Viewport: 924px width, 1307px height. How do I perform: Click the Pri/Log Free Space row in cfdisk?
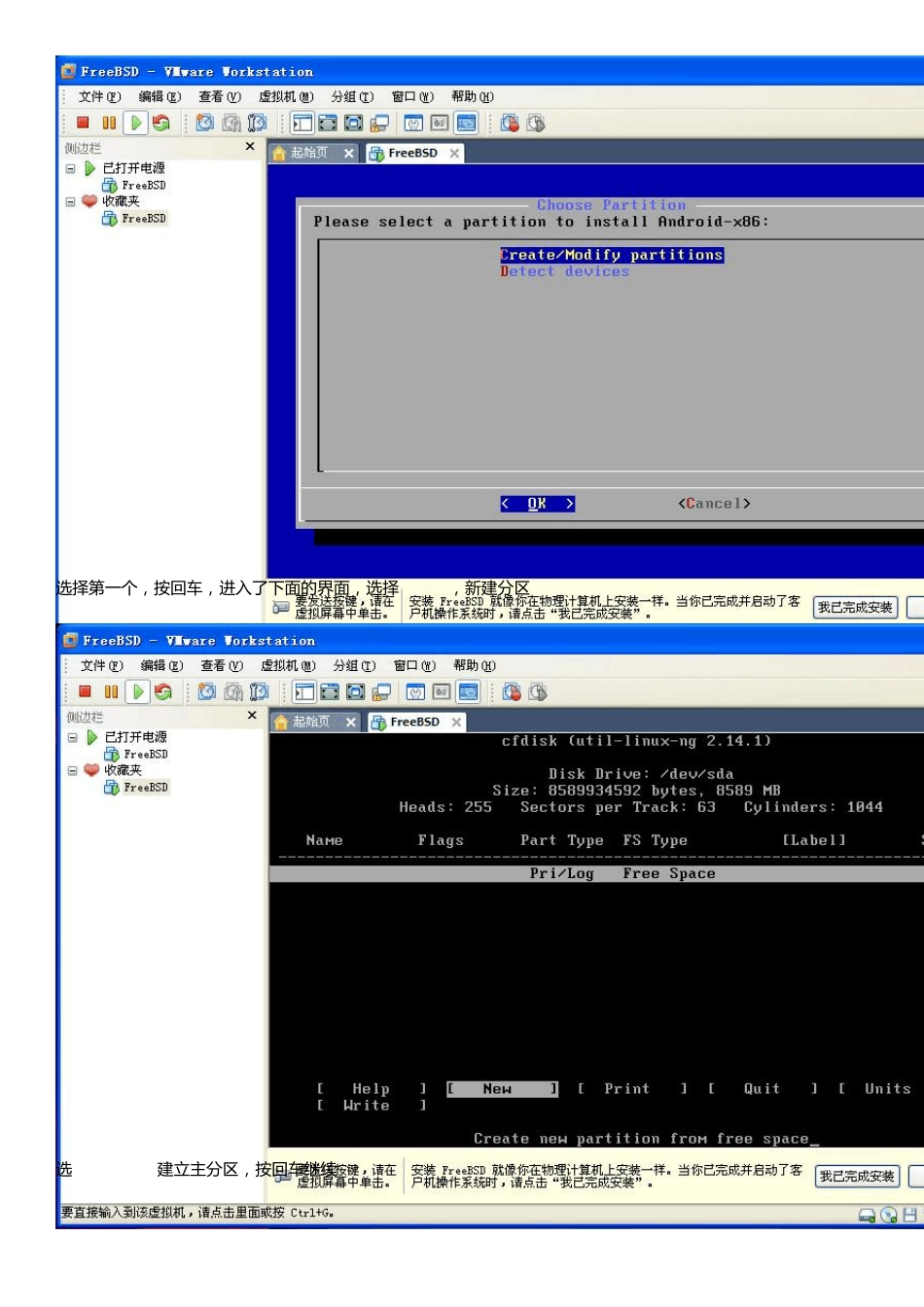coord(596,873)
